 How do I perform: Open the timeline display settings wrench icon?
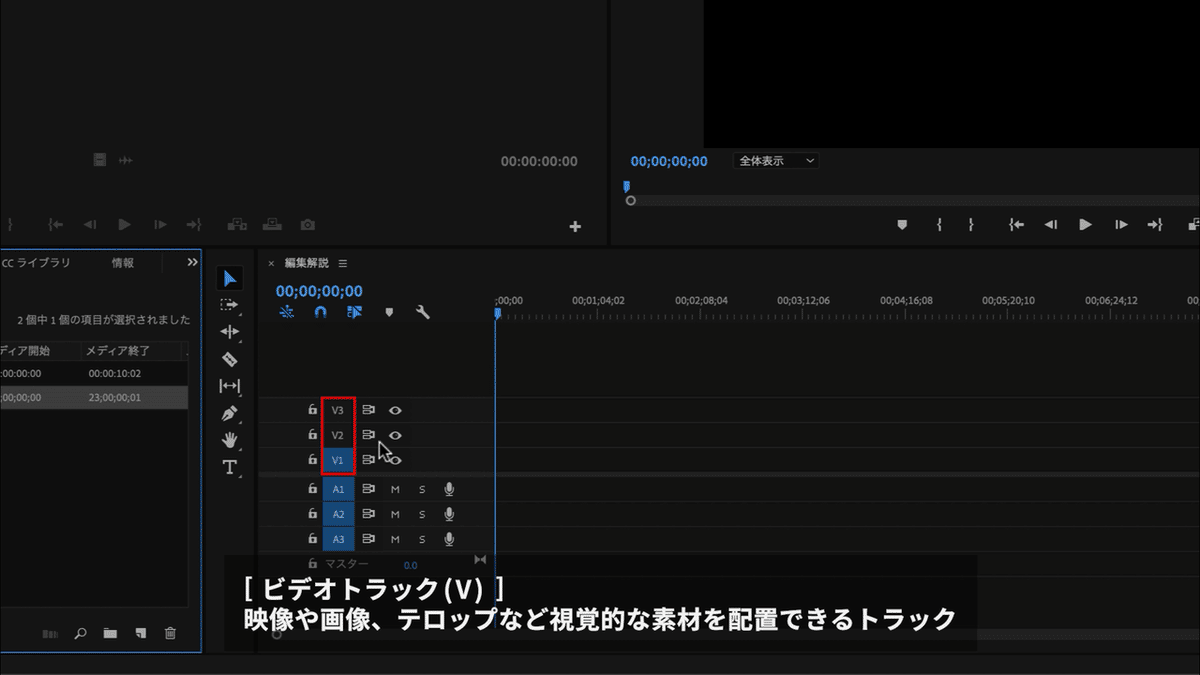pos(423,312)
